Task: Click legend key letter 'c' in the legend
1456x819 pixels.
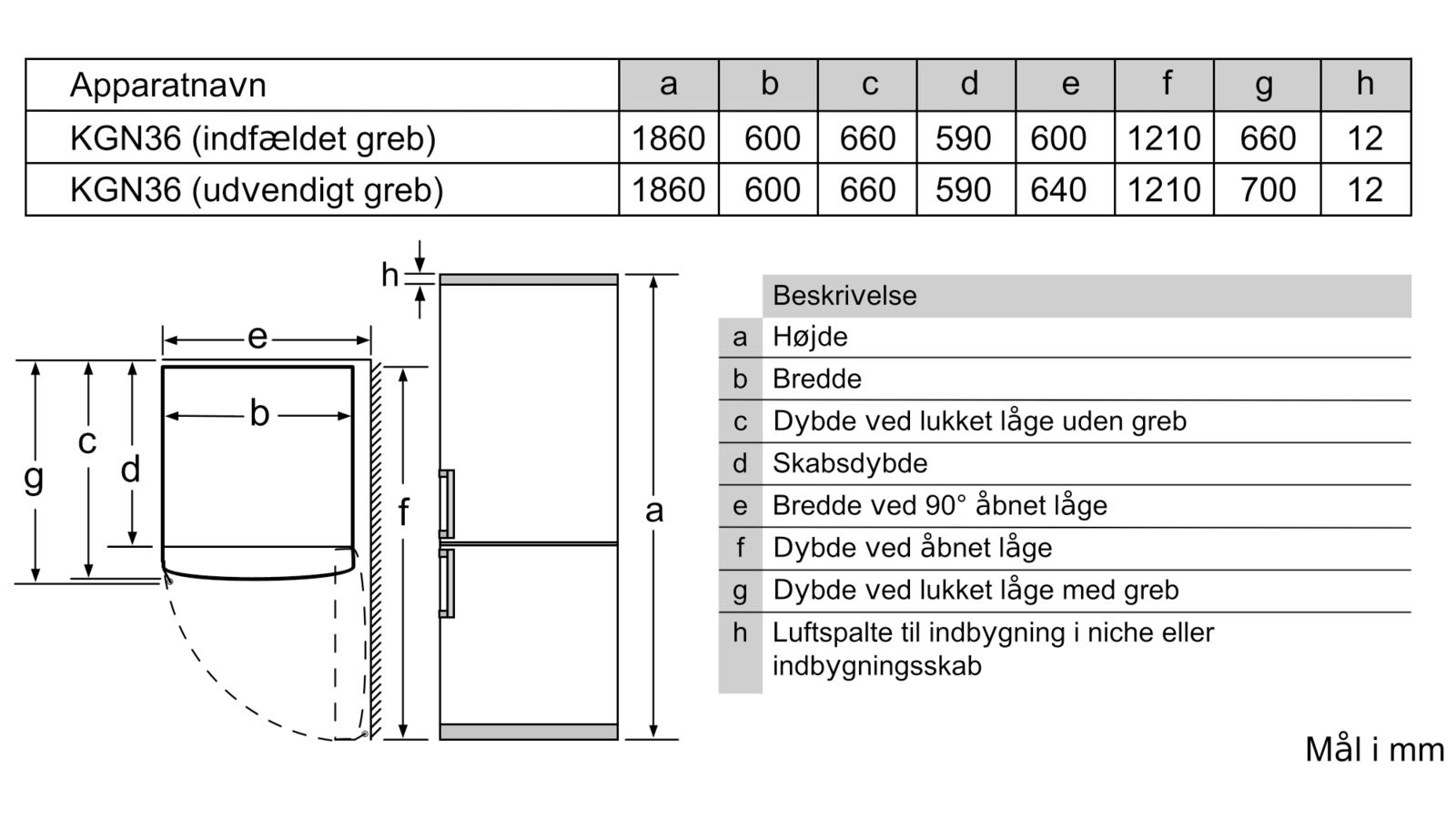Action: [x=740, y=422]
